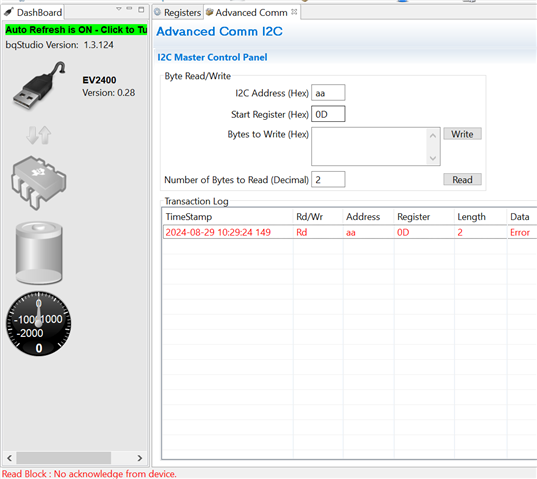Viewport: 537px width, 479px height.
Task: Turn off Auto Refresh banner
Action: point(76,30)
